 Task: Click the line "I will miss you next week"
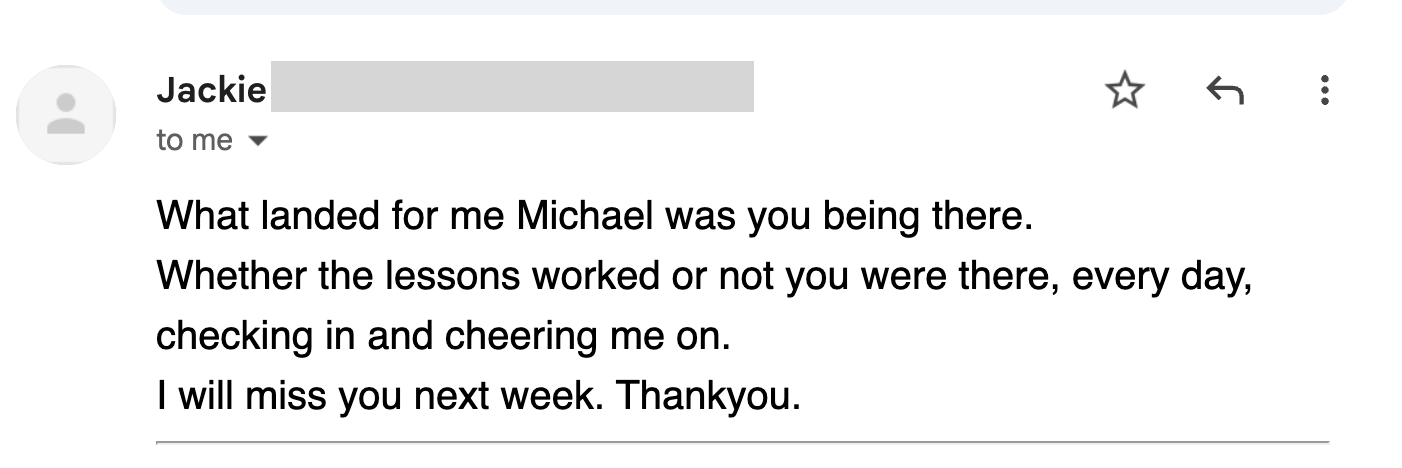pos(478,397)
